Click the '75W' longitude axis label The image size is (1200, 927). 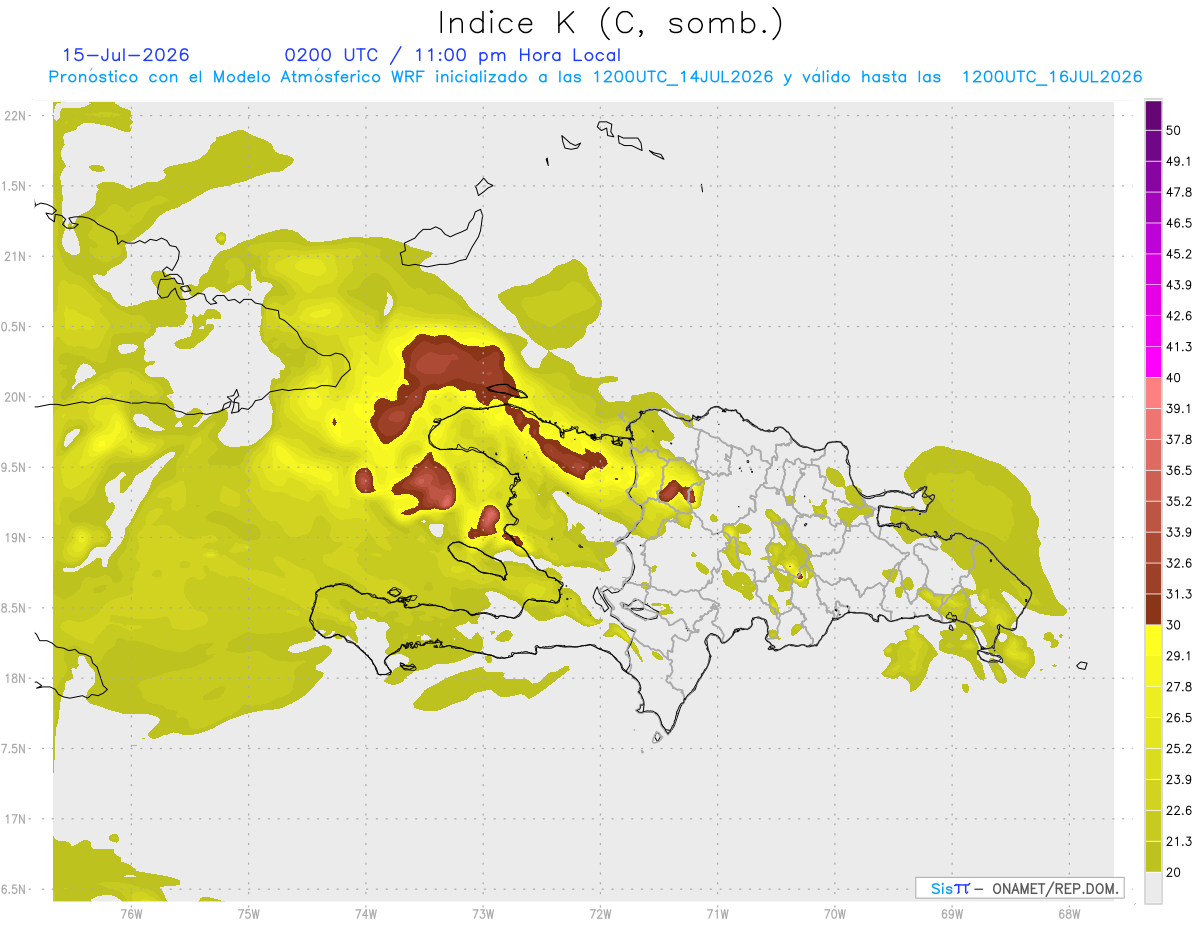coord(248,913)
